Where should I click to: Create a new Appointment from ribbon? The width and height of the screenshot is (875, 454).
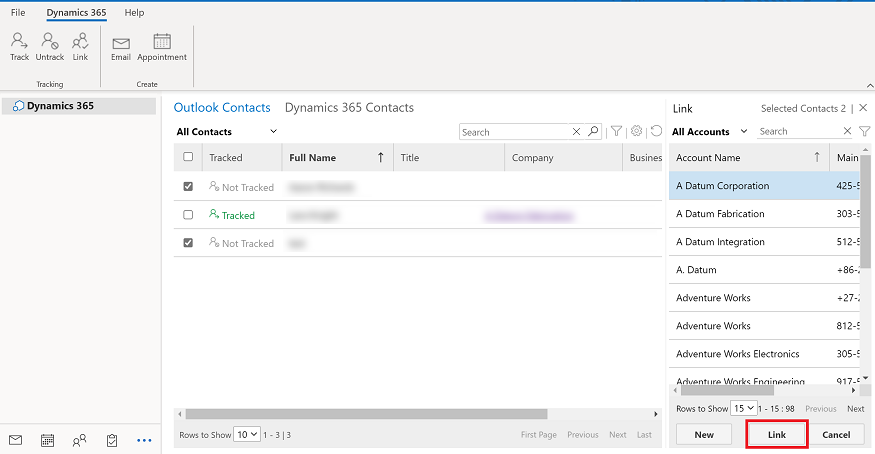click(162, 44)
